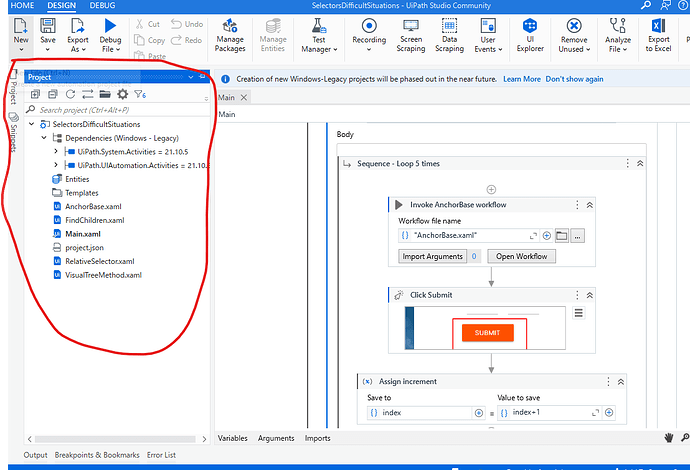
Task: Open Test Manager menu
Action: click(x=319, y=35)
